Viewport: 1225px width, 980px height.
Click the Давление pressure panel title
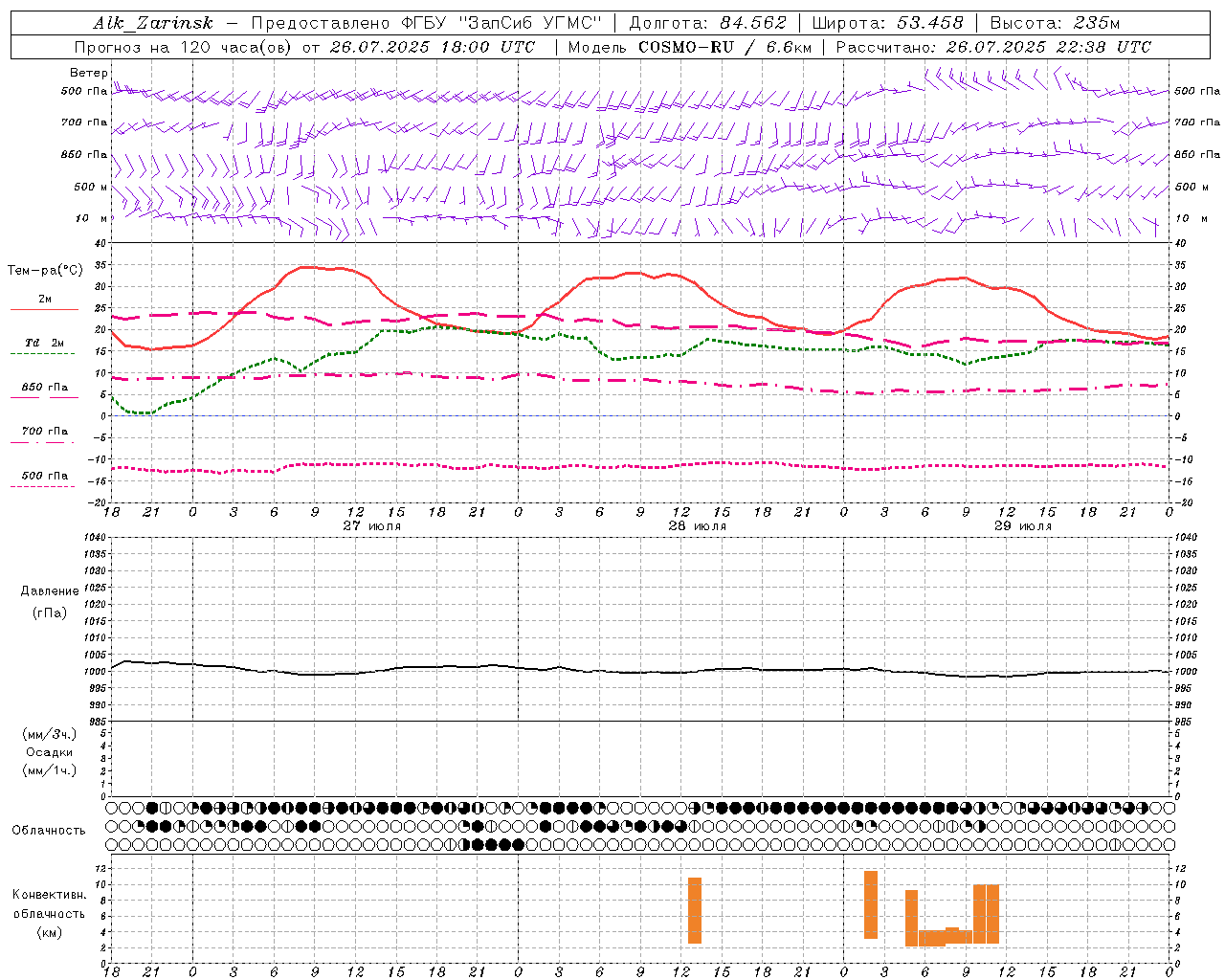50,591
